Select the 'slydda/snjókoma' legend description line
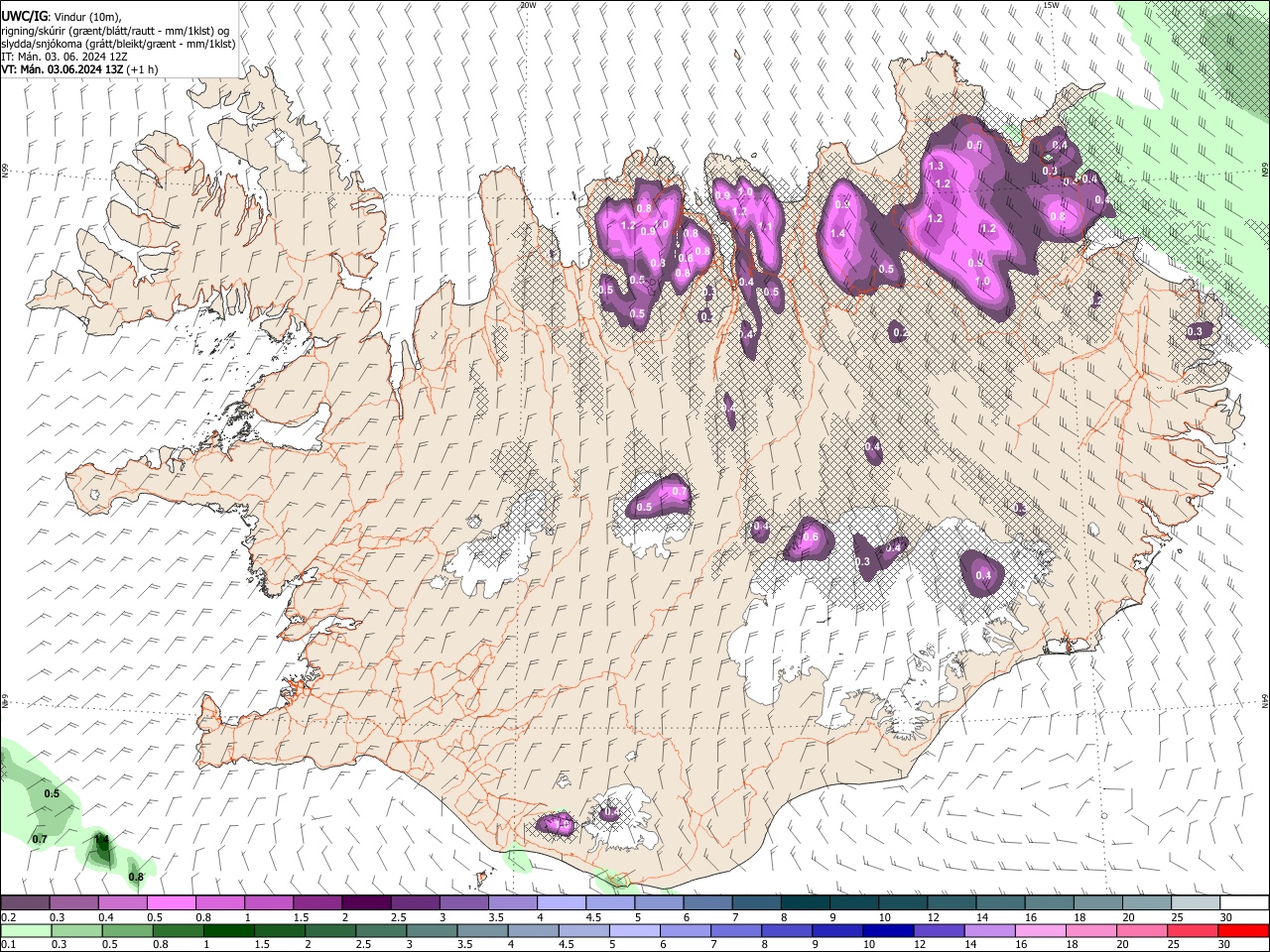1270x952 pixels. tap(118, 44)
